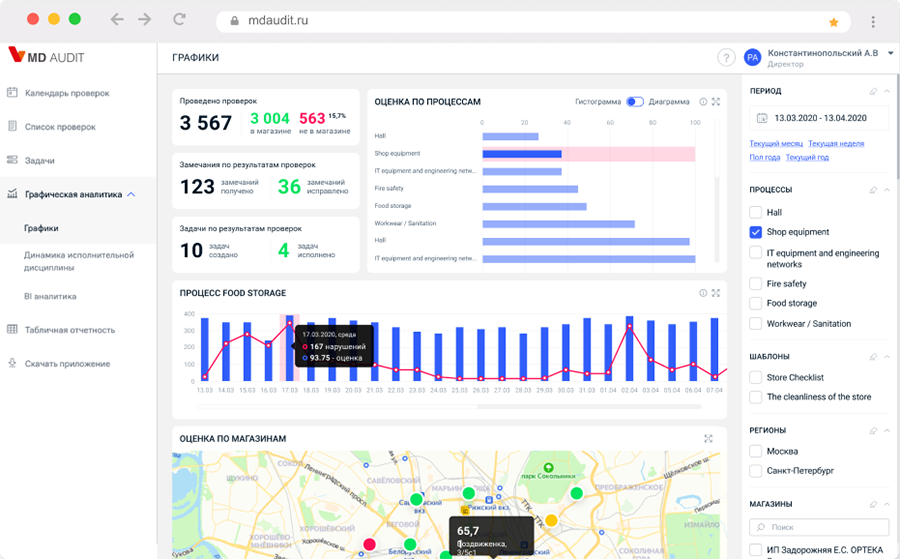900x559 pixels.
Task: Enable the Москва region checkbox
Action: 756,451
